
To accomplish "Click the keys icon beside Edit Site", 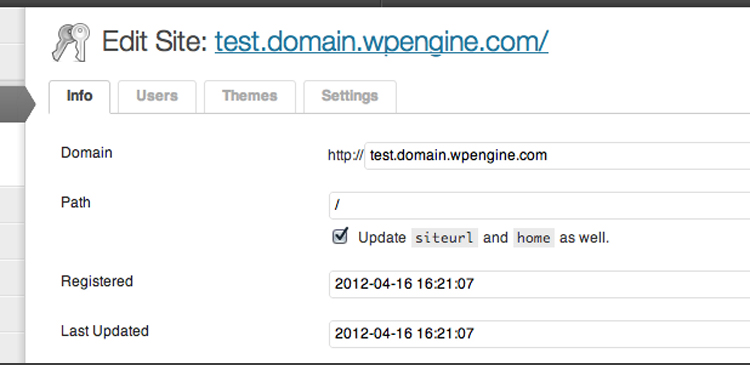I will (71, 42).
